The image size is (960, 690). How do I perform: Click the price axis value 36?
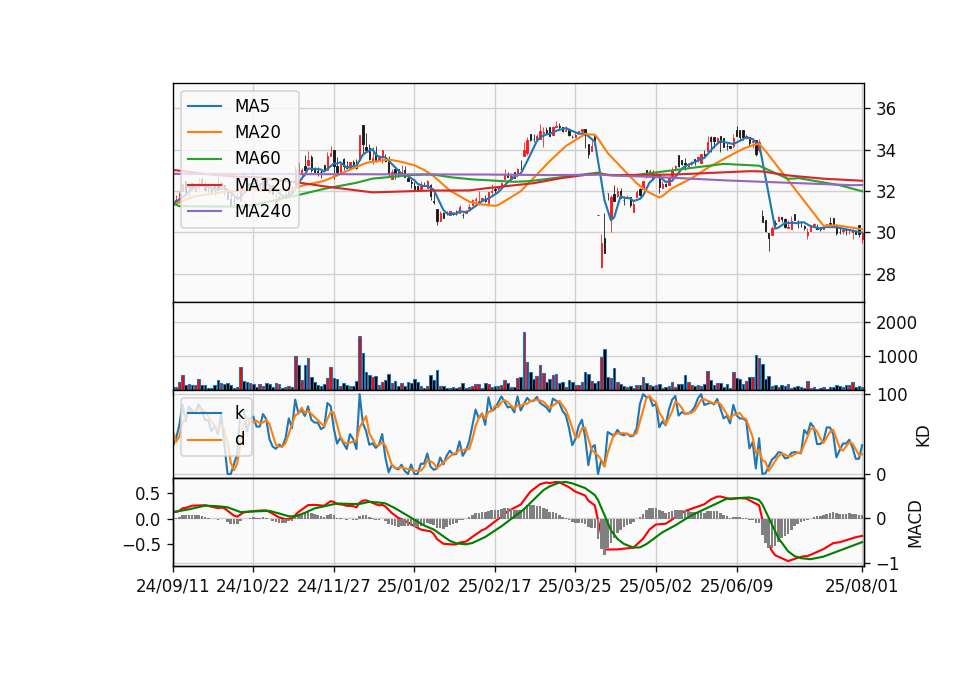pos(886,110)
